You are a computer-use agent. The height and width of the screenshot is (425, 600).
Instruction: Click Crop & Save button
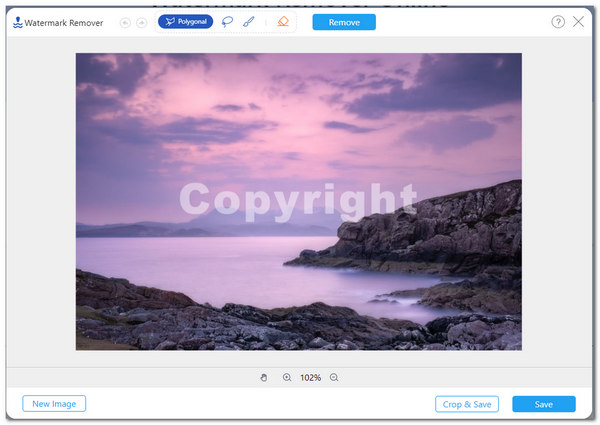[x=467, y=404]
